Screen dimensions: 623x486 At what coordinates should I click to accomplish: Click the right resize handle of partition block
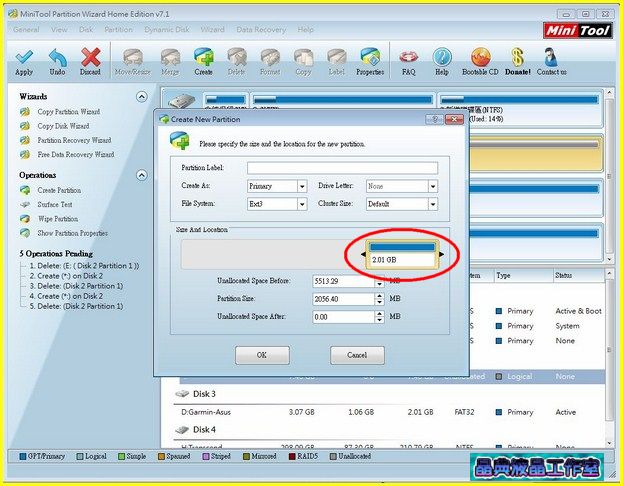pyautogui.click(x=441, y=254)
